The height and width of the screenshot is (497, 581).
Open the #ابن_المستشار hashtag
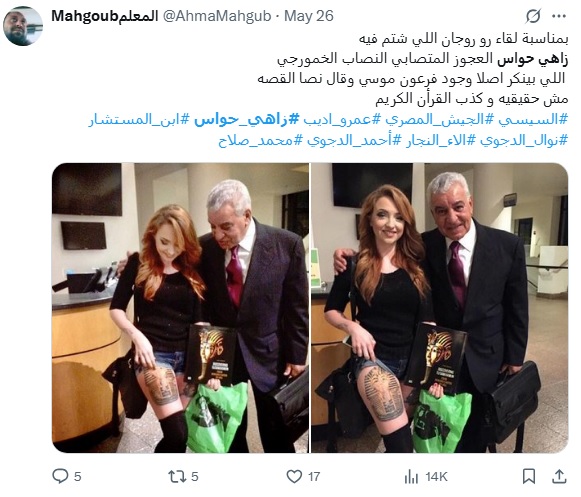click(x=139, y=119)
